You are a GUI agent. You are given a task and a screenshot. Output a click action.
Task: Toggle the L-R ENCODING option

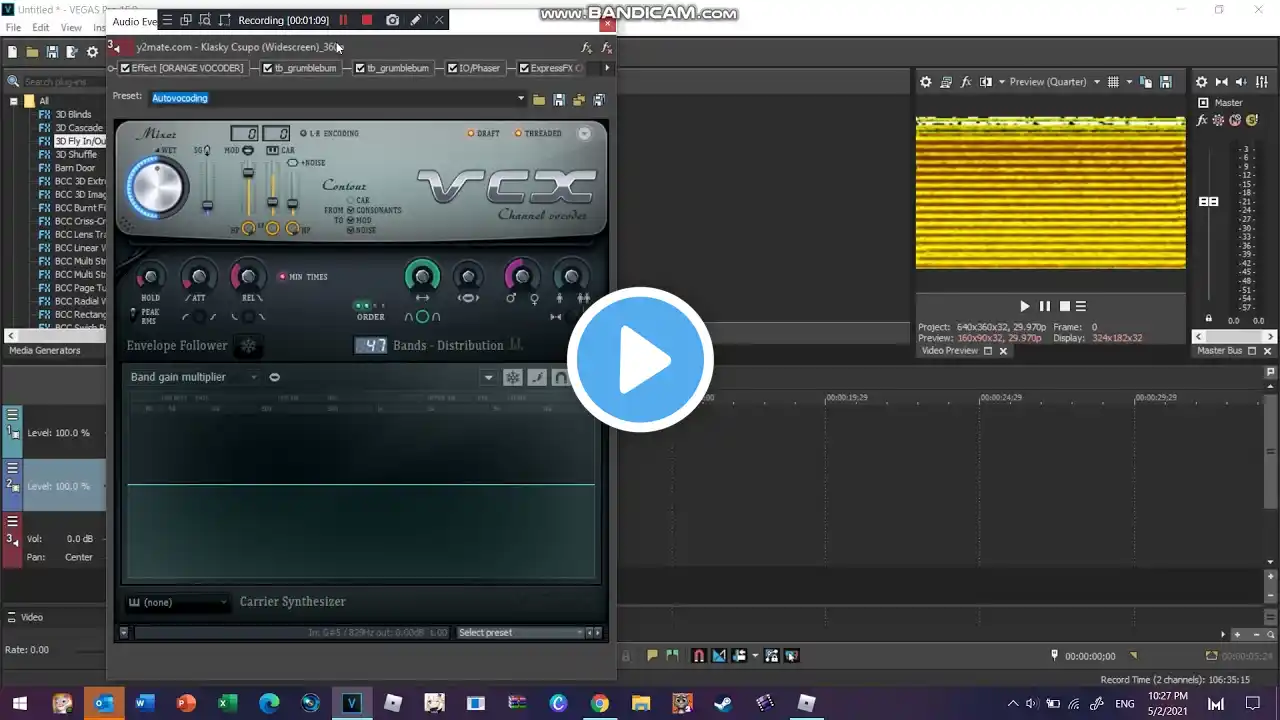pos(304,133)
